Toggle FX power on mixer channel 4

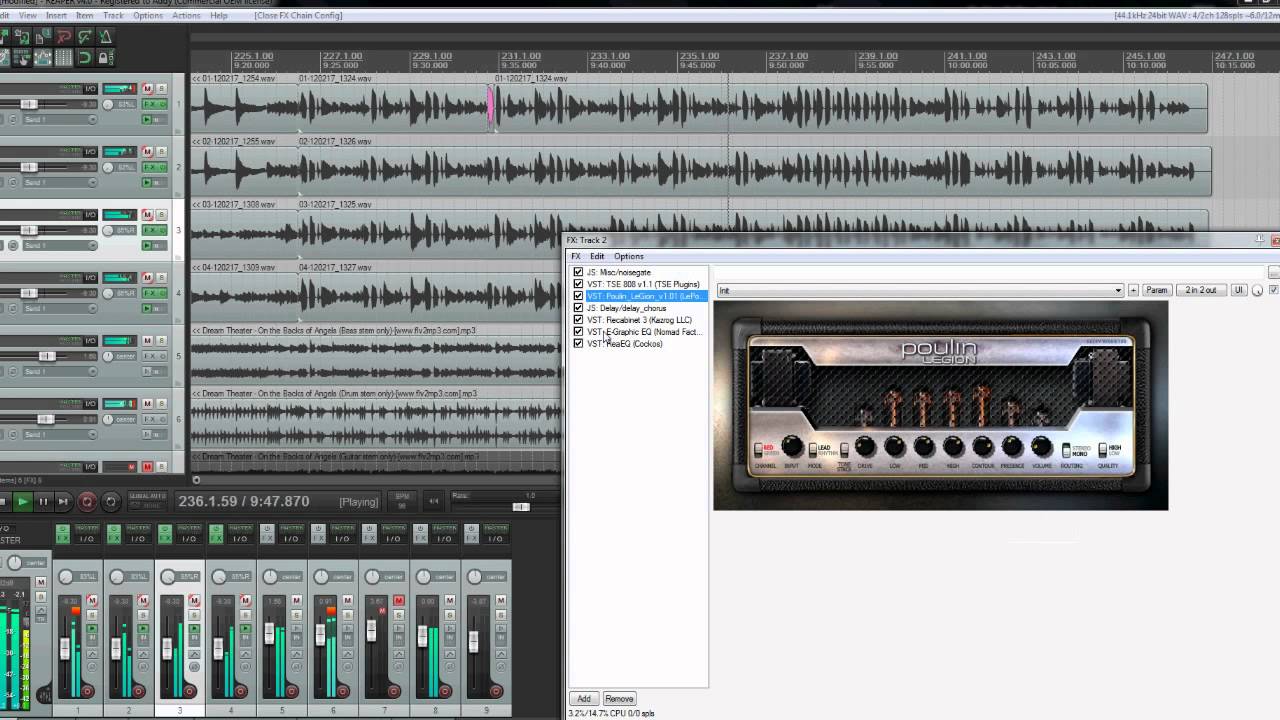[x=216, y=528]
